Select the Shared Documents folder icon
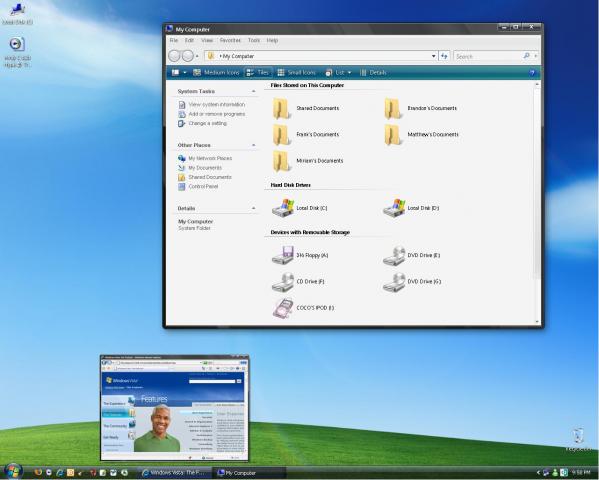This screenshot has width=599, height=480. coord(281,108)
